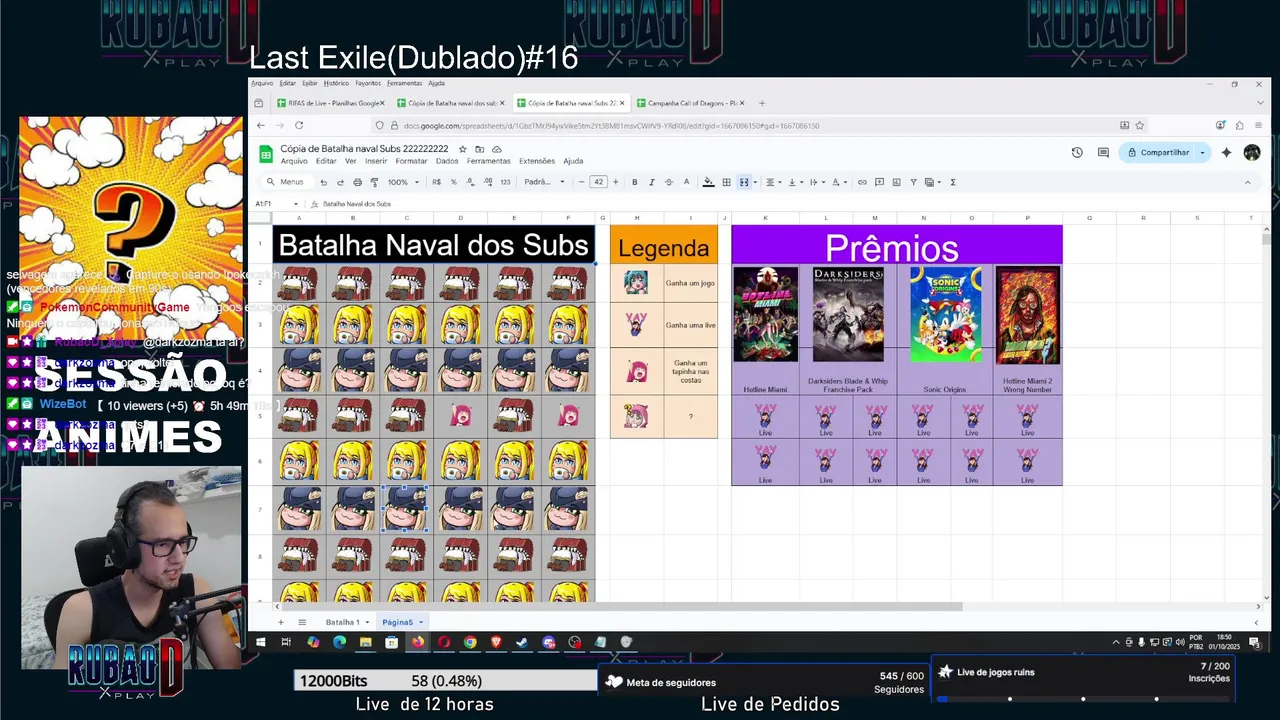Image resolution: width=1280 pixels, height=720 pixels.
Task: Bookmark page with star in address bar
Action: tap(1139, 125)
